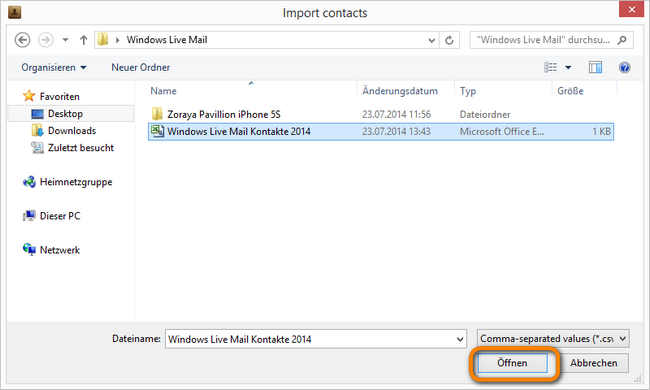Toggle the preview pane icon

595,67
